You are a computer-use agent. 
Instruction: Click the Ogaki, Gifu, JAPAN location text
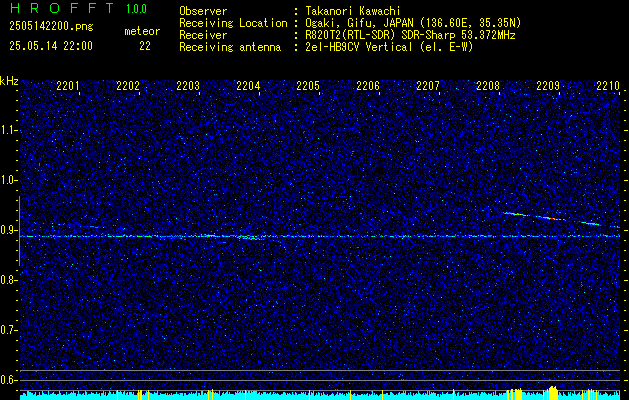pyautogui.click(x=413, y=23)
